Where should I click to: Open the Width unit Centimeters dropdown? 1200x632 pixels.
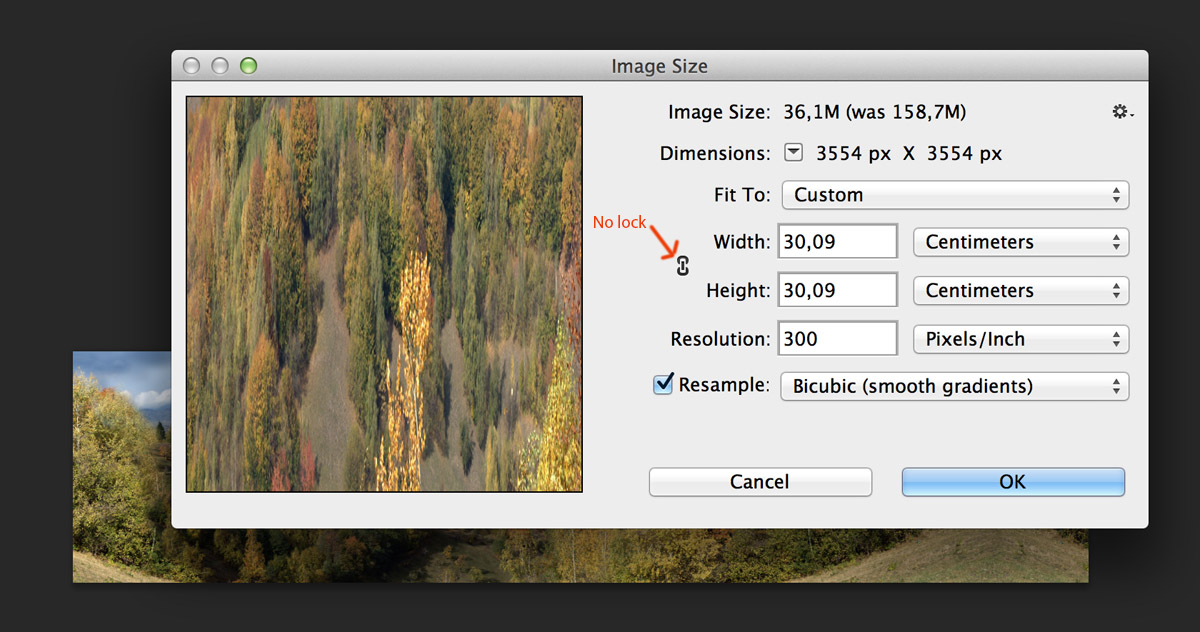coord(1020,242)
